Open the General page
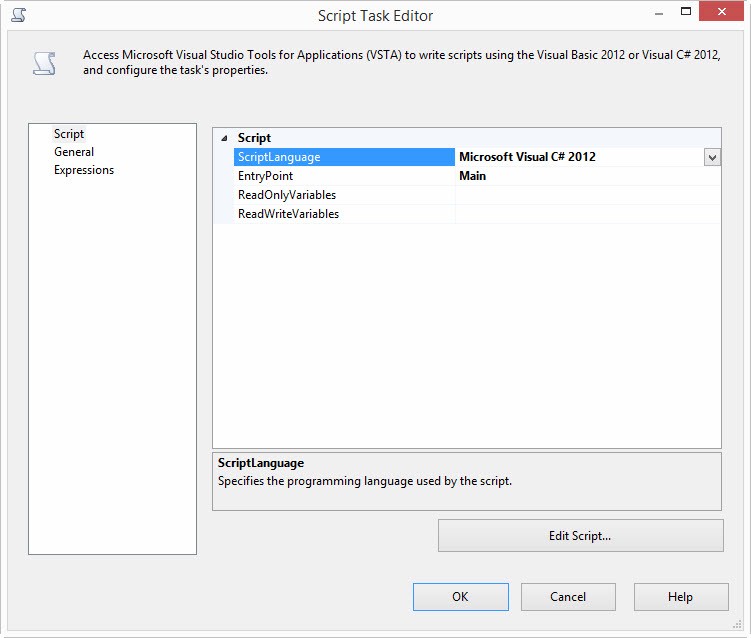 pyautogui.click(x=74, y=152)
